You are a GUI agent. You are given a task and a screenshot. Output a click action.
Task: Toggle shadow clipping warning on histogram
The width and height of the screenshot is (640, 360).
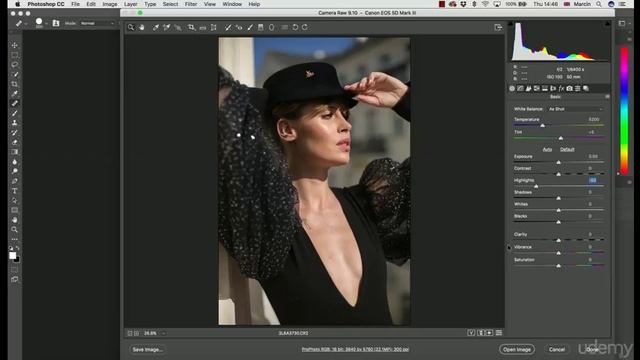pyautogui.click(x=510, y=24)
